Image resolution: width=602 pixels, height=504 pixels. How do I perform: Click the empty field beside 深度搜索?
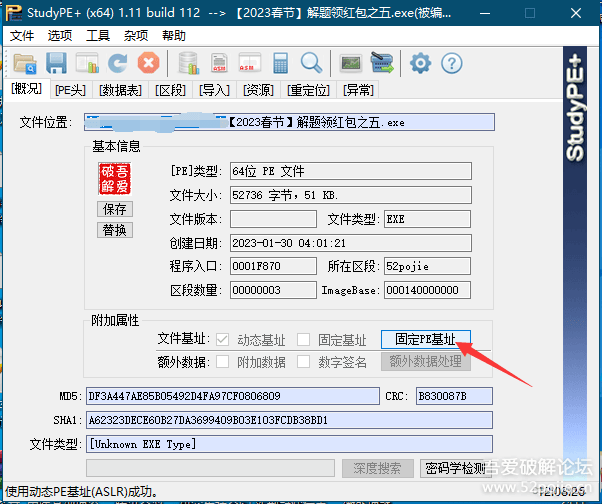(x=210, y=468)
